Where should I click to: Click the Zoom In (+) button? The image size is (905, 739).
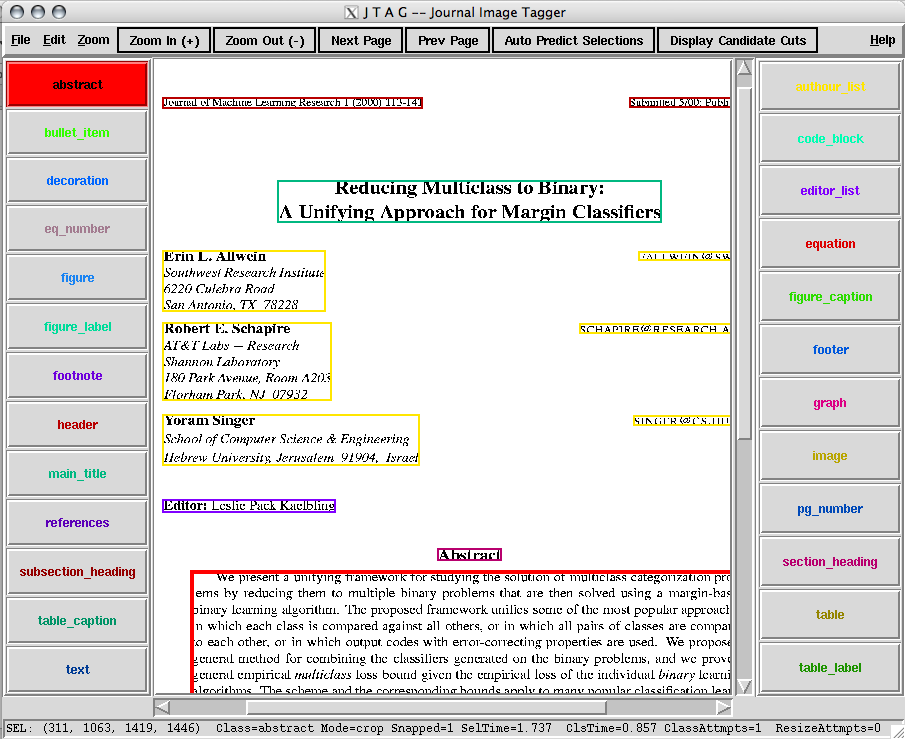click(164, 40)
